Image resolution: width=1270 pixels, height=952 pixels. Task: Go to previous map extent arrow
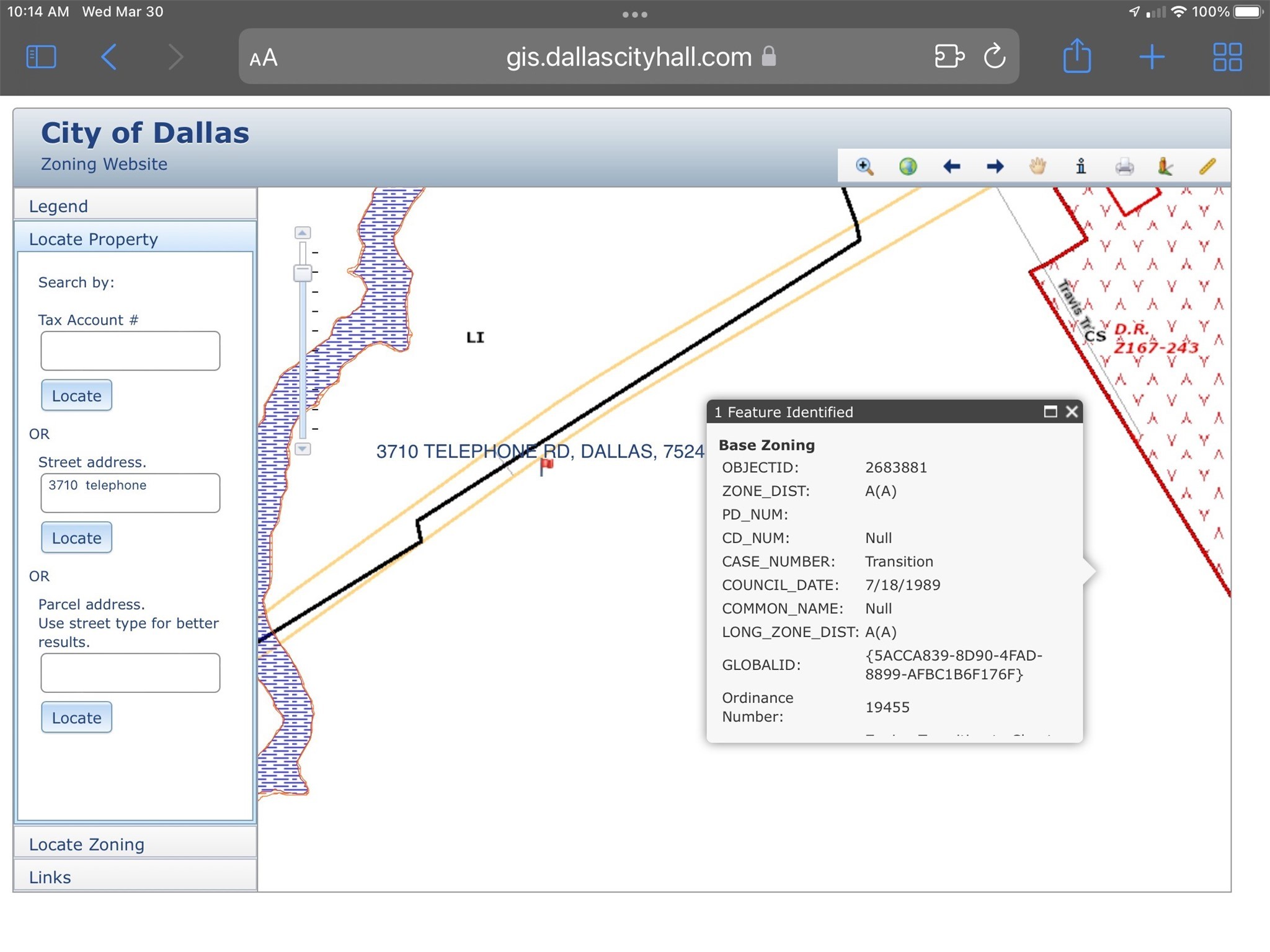click(x=951, y=166)
